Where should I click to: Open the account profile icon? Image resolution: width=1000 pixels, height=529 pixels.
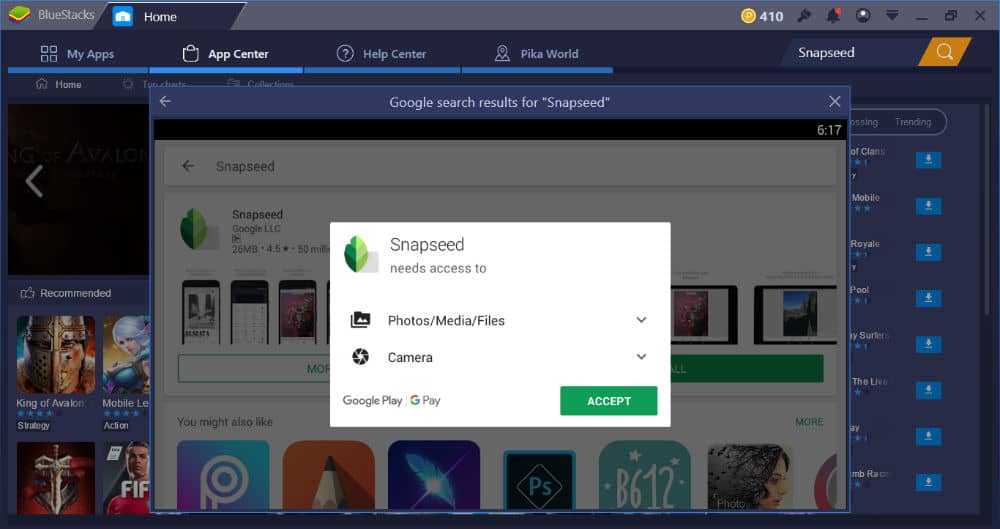click(863, 16)
